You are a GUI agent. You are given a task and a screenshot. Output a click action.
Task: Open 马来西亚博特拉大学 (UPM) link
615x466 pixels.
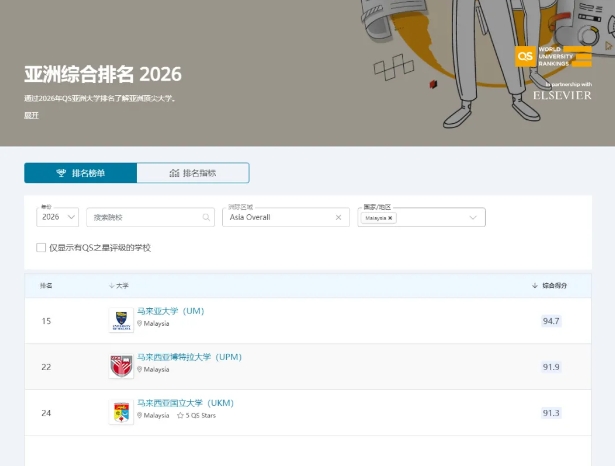[189, 357]
